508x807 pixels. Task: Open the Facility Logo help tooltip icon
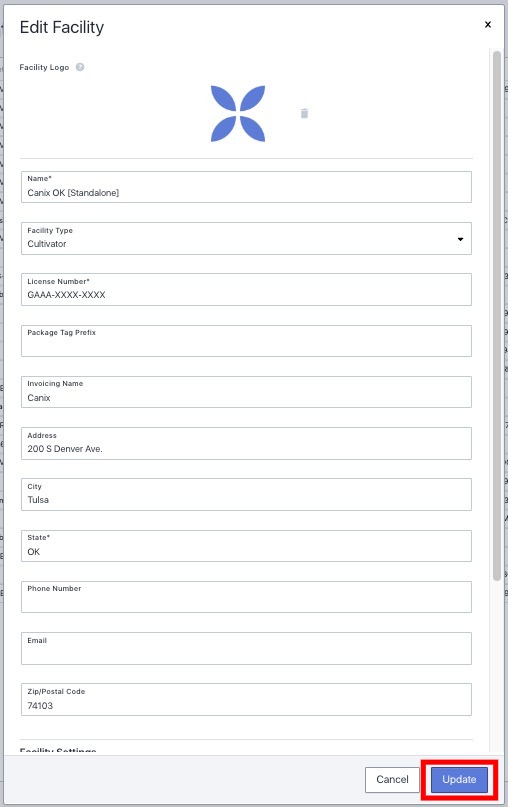pos(80,67)
